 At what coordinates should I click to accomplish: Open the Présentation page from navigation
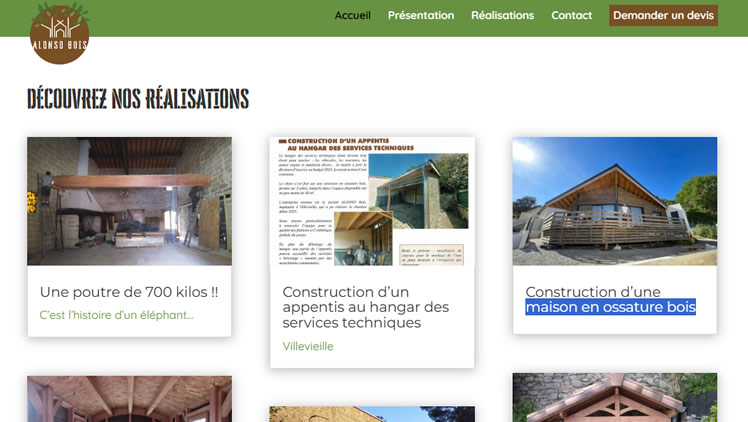420,15
